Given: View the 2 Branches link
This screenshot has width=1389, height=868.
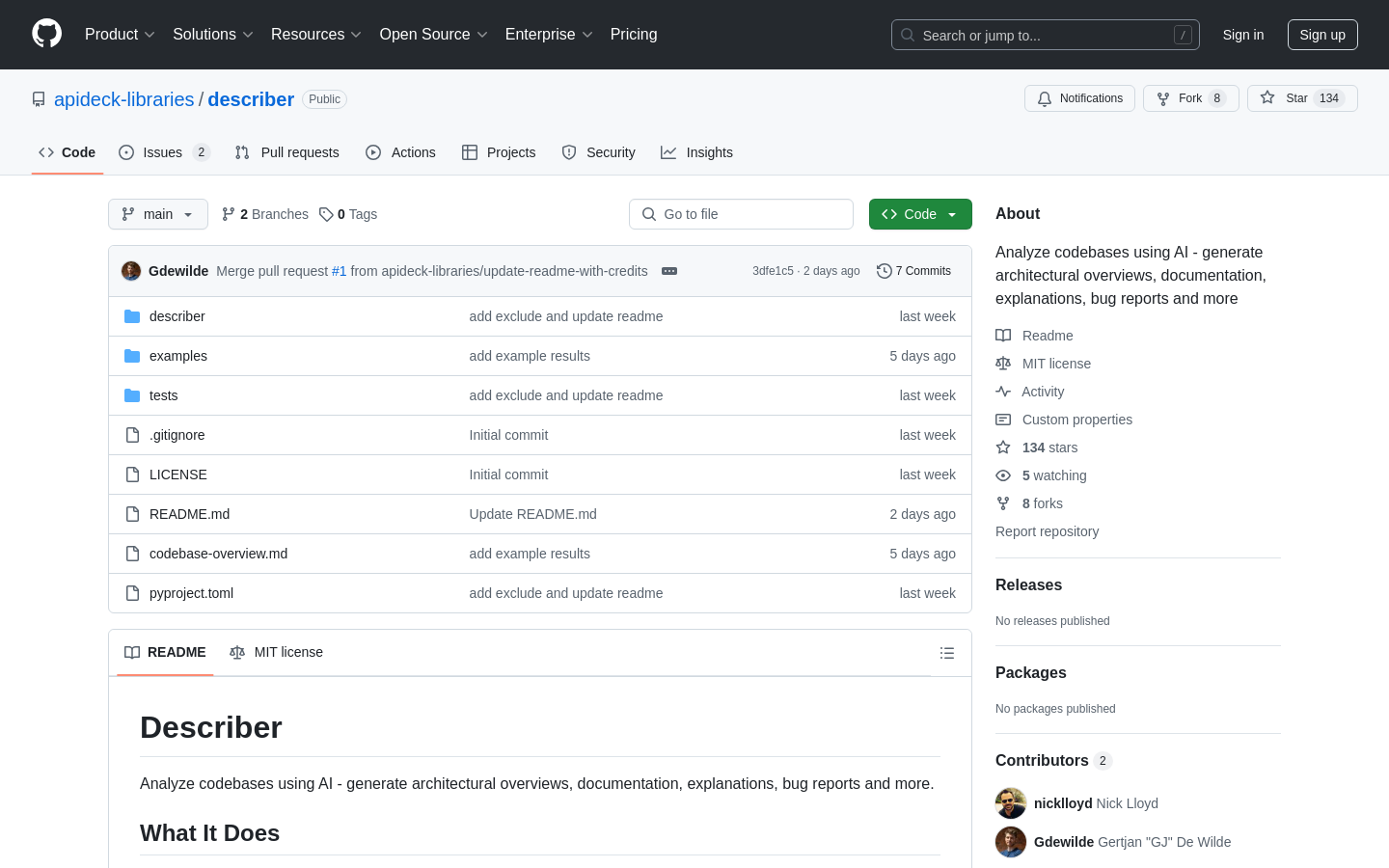Looking at the screenshot, I should pos(265,214).
